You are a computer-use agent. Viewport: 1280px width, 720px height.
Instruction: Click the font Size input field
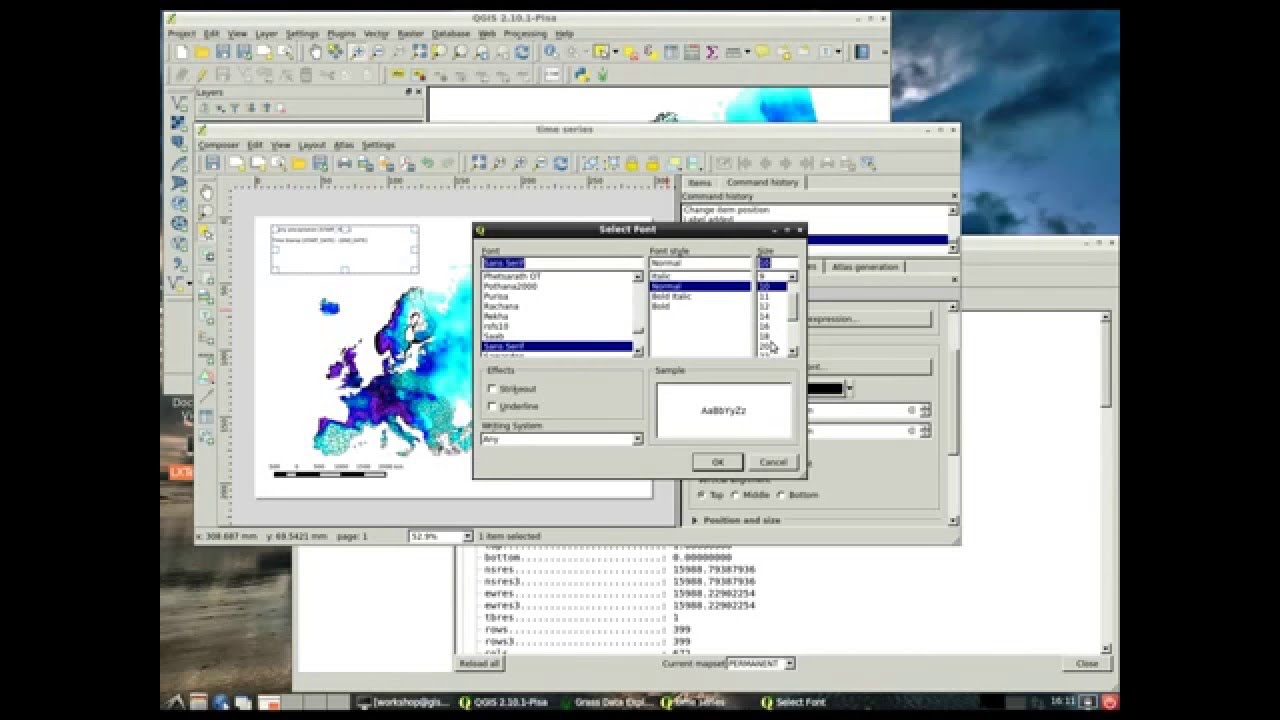(x=777, y=263)
